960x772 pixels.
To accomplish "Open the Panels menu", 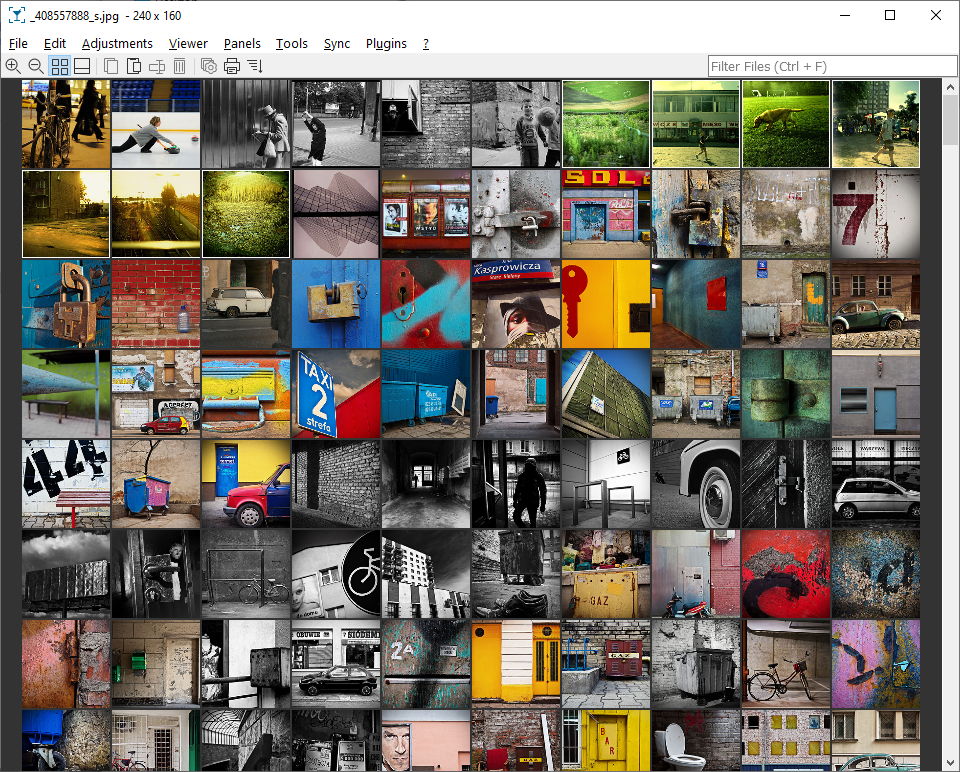I will click(242, 44).
